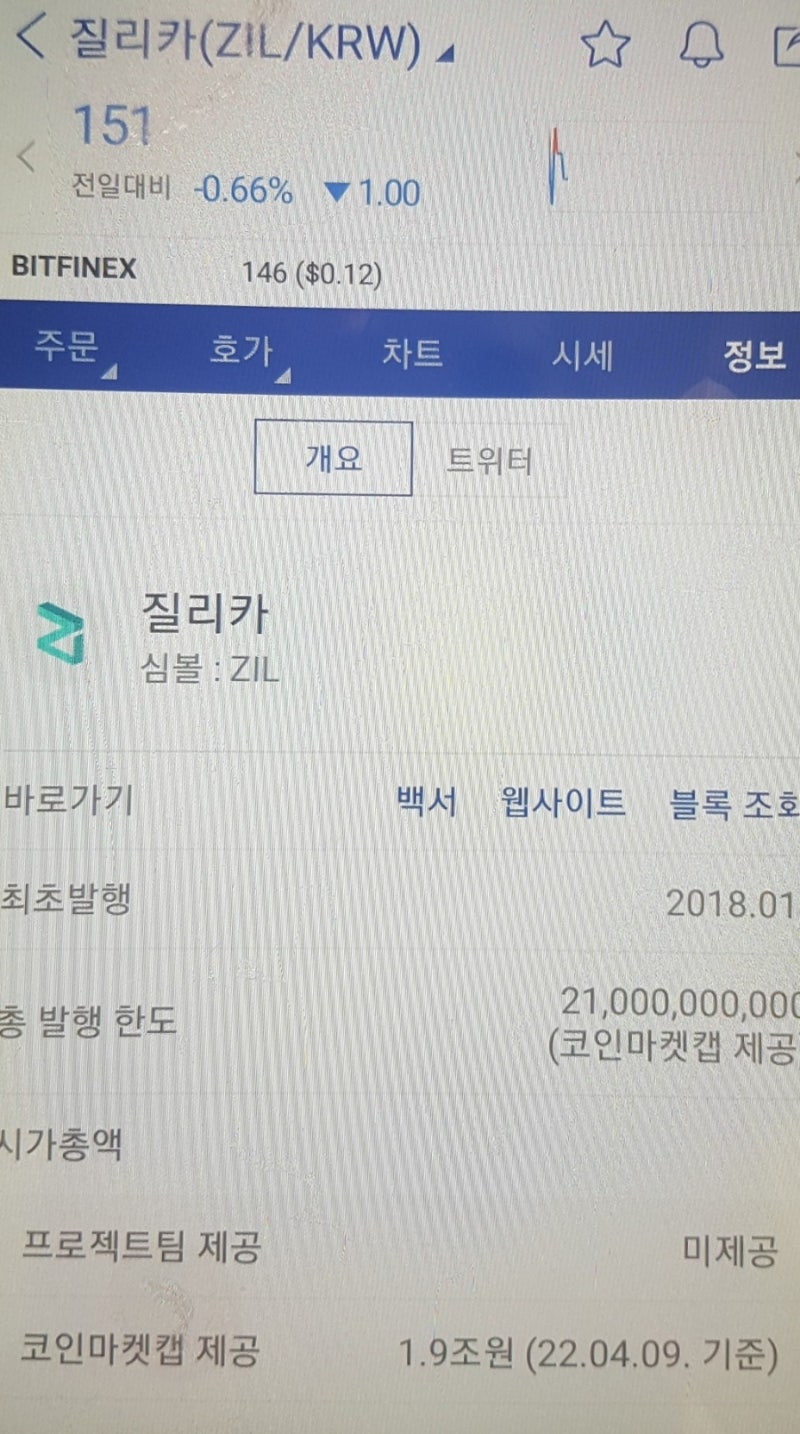
Task: Tap the left chevron beside price 151
Action: pos(27,156)
